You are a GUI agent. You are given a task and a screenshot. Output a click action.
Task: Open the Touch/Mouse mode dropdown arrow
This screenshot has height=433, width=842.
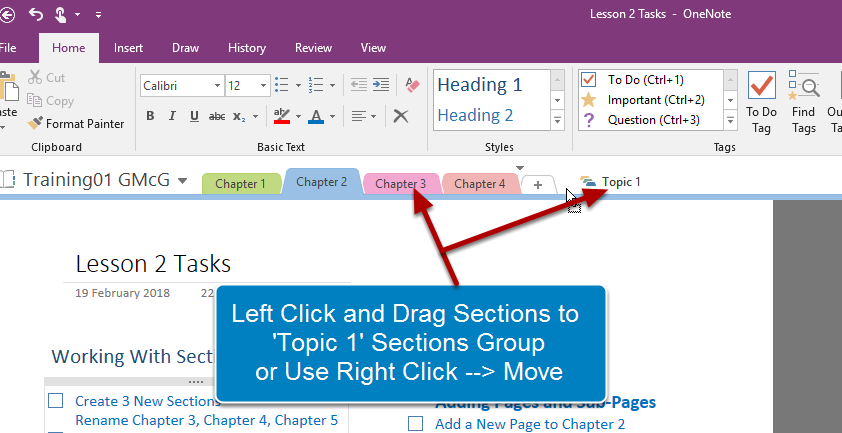coord(77,15)
